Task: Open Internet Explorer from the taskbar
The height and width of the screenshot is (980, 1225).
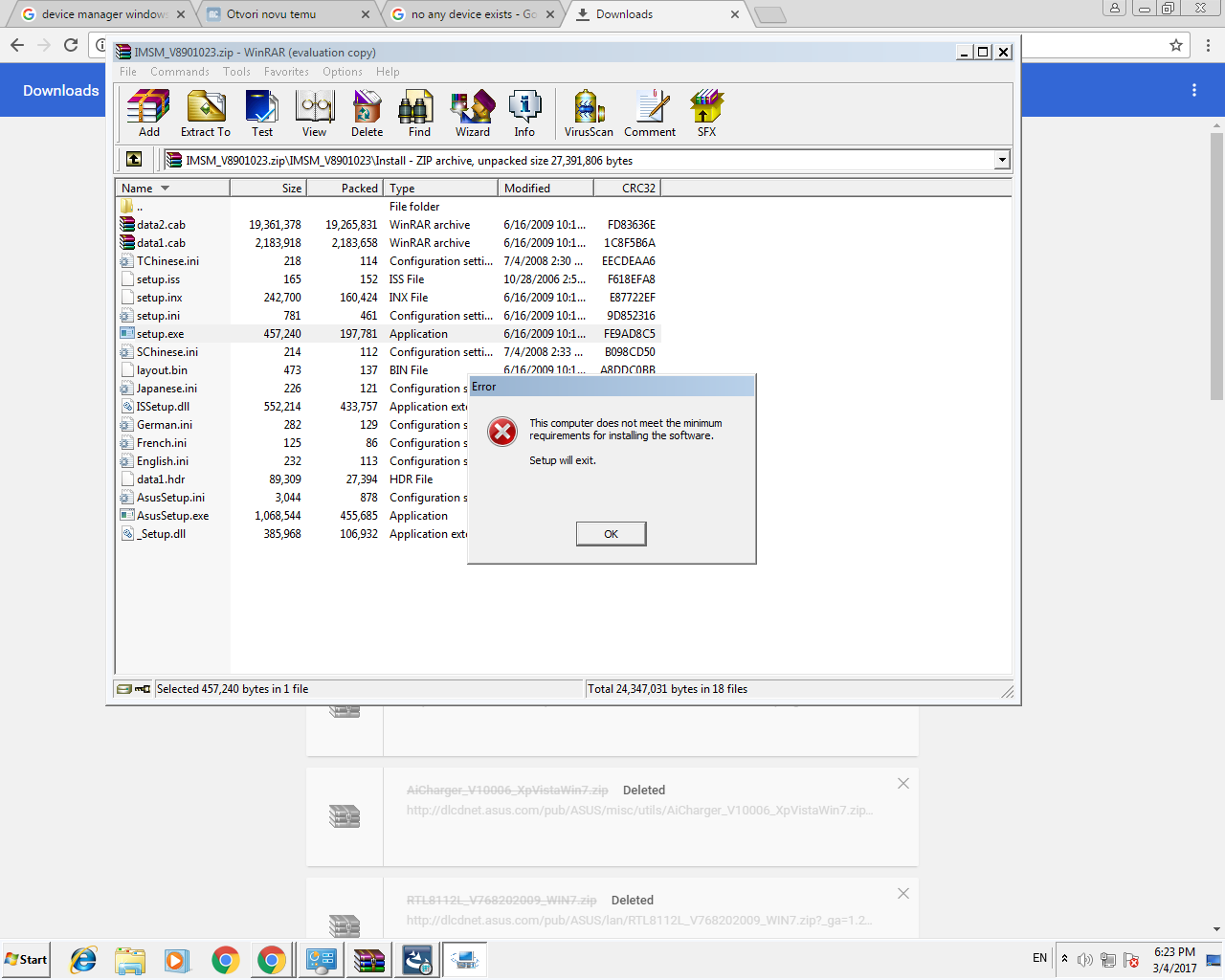Action: point(83,959)
